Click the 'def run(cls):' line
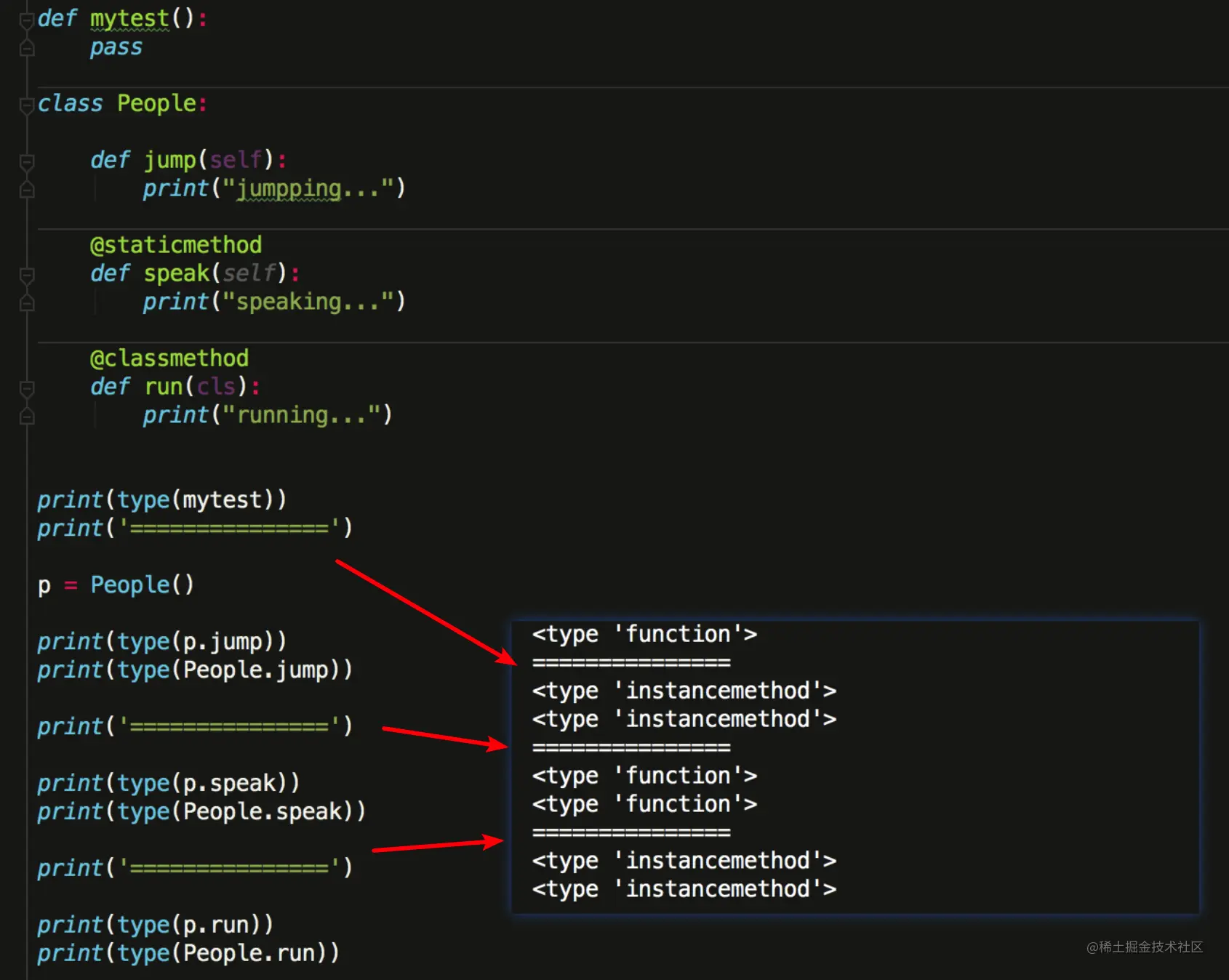This screenshot has width=1229, height=980. (175, 387)
